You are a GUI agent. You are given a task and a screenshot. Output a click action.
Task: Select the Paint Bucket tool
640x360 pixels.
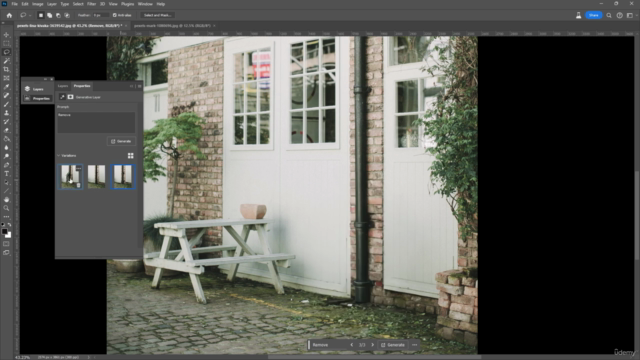click(x=6, y=139)
